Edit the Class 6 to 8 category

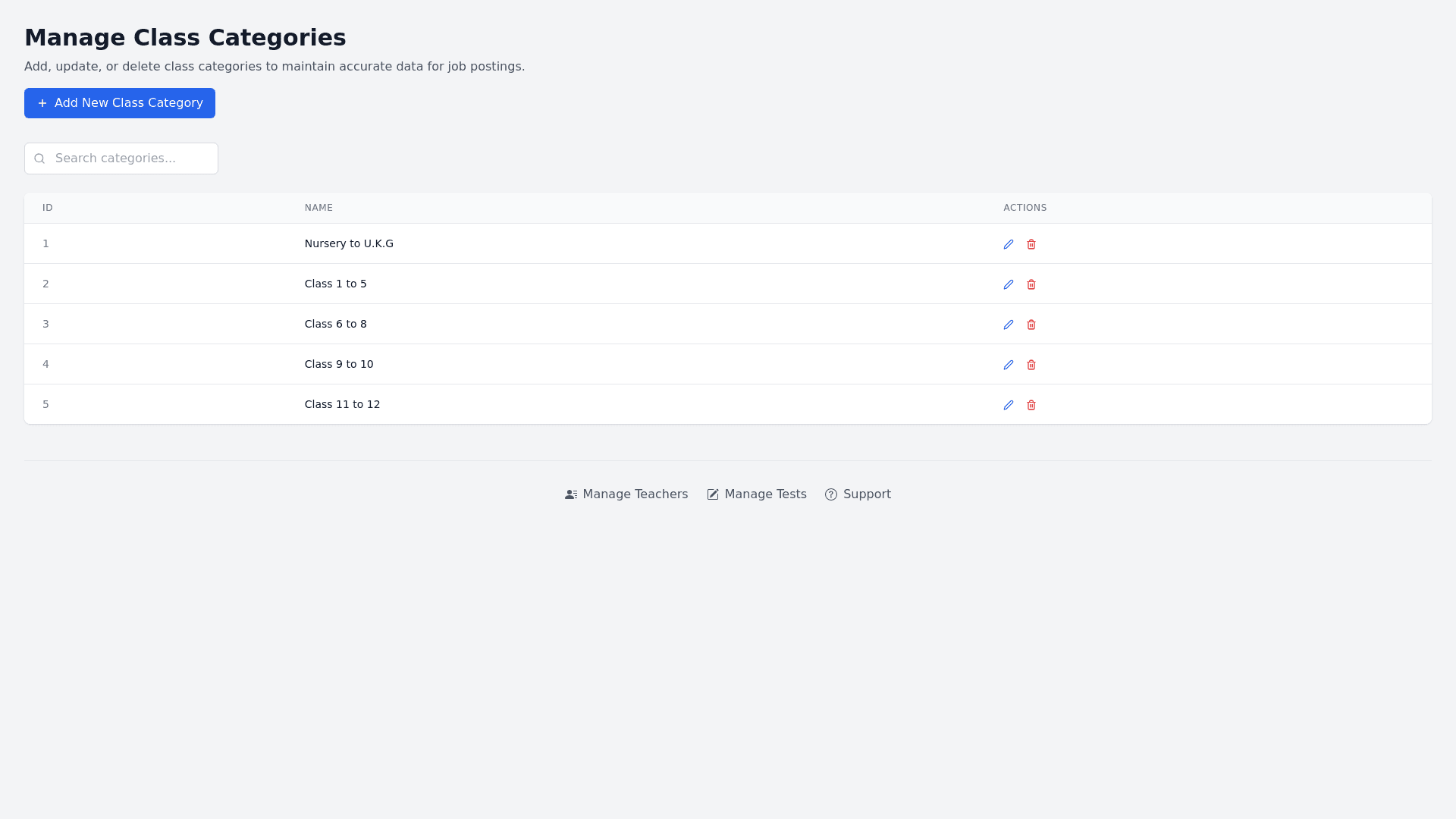[x=1008, y=325]
